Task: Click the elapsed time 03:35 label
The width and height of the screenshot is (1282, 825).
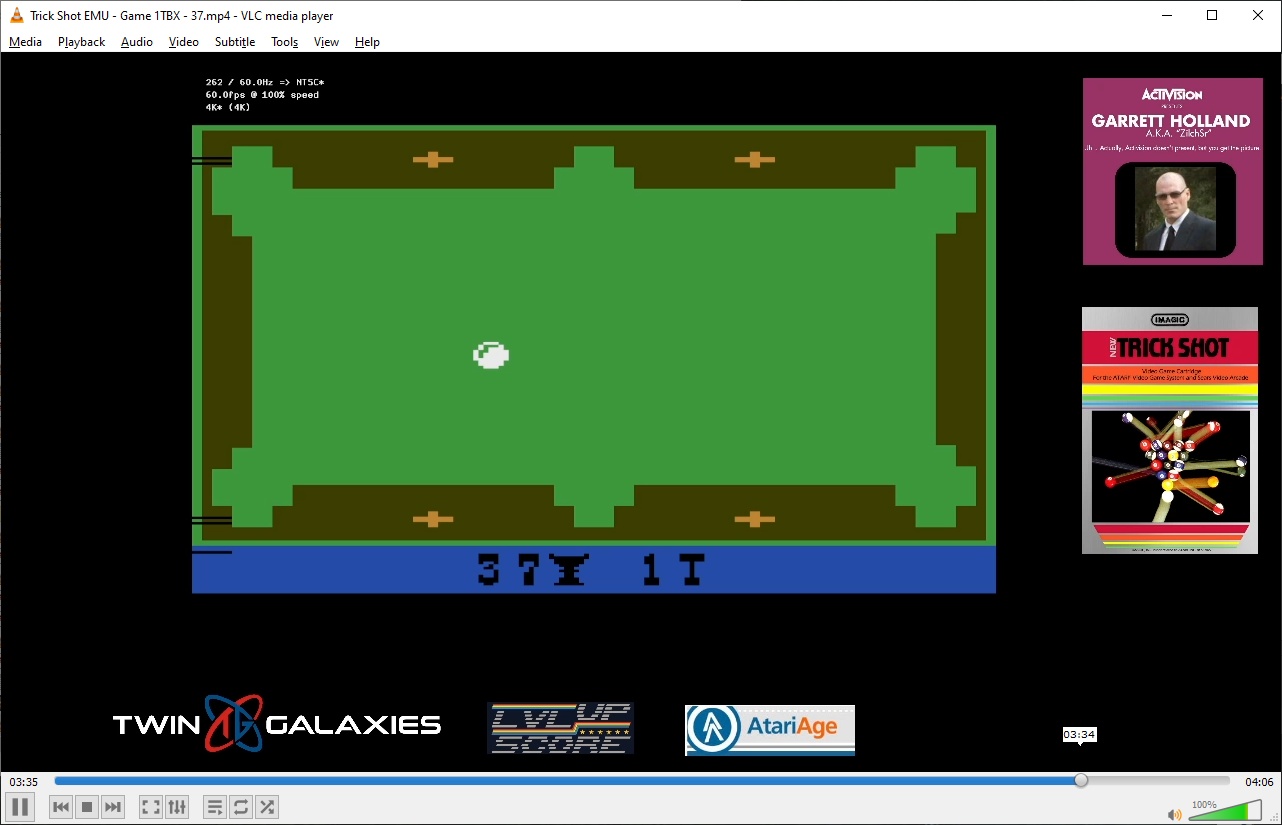Action: [x=24, y=782]
